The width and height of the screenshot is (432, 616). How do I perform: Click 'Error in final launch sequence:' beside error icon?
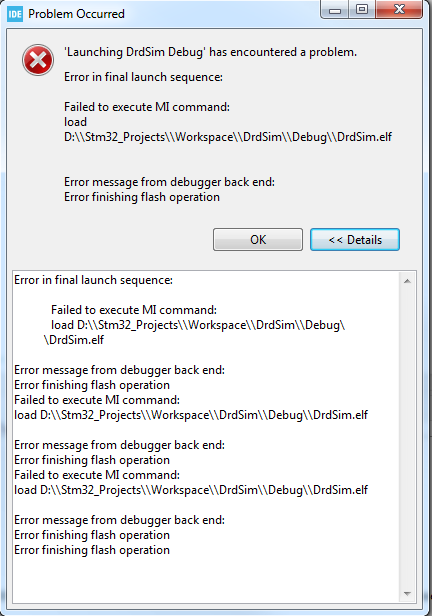143,77
